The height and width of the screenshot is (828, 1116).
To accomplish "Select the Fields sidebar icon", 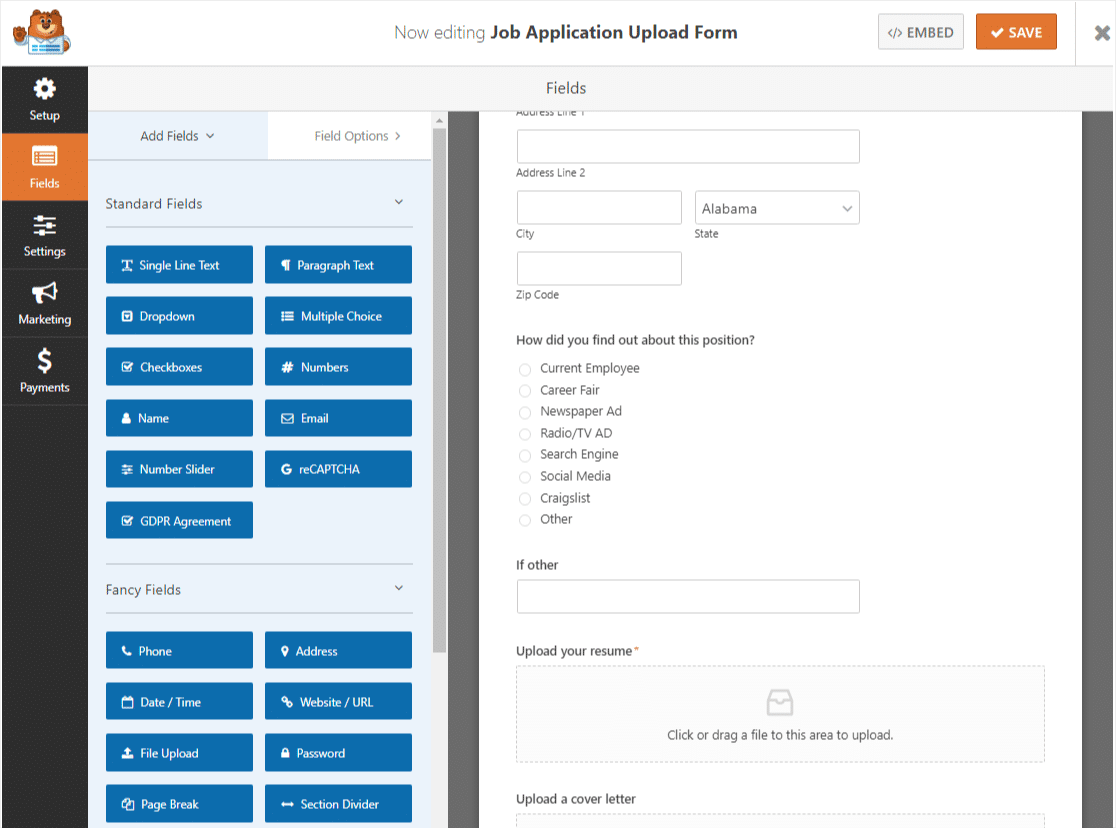I will (44, 156).
